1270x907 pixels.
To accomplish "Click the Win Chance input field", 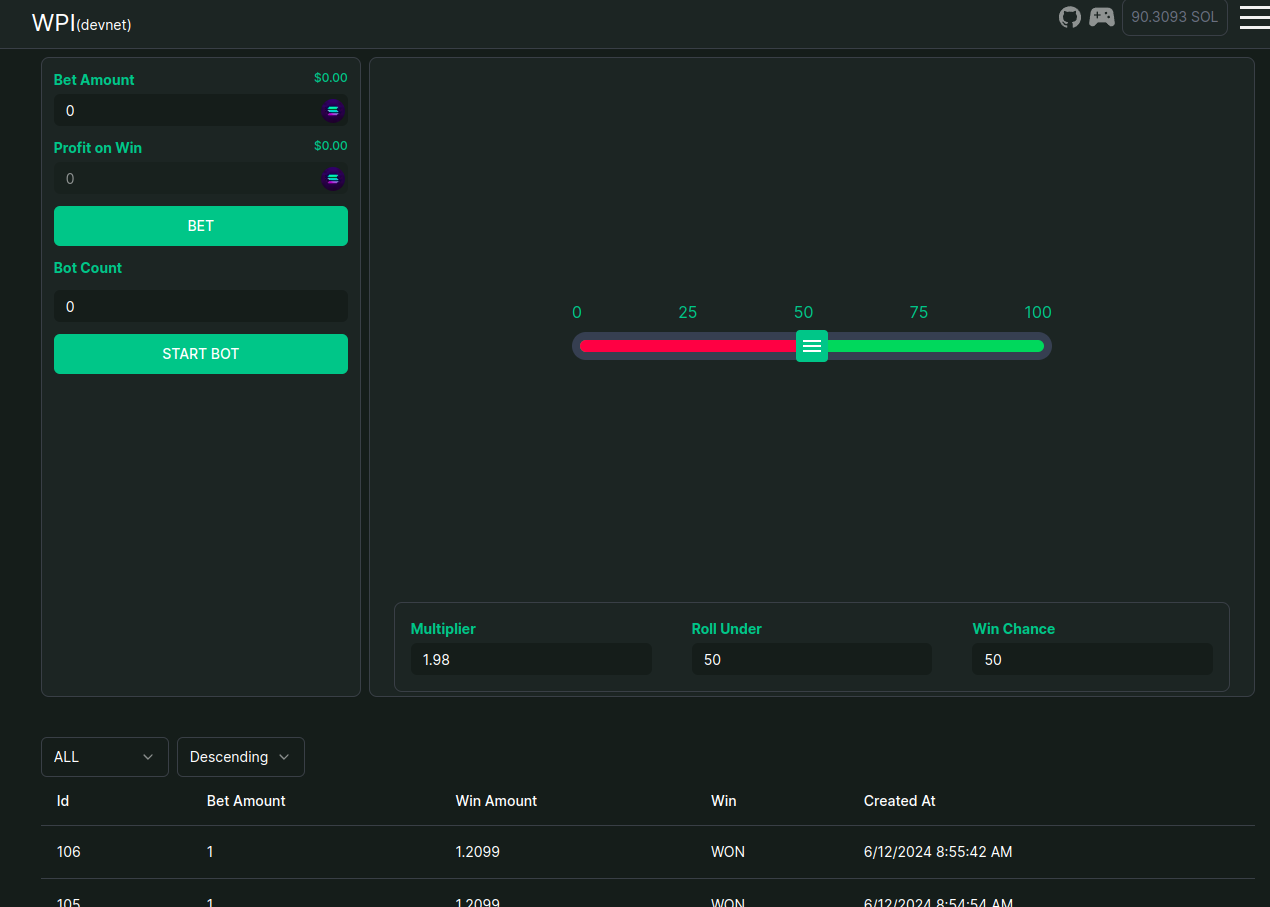I will 1093,659.
